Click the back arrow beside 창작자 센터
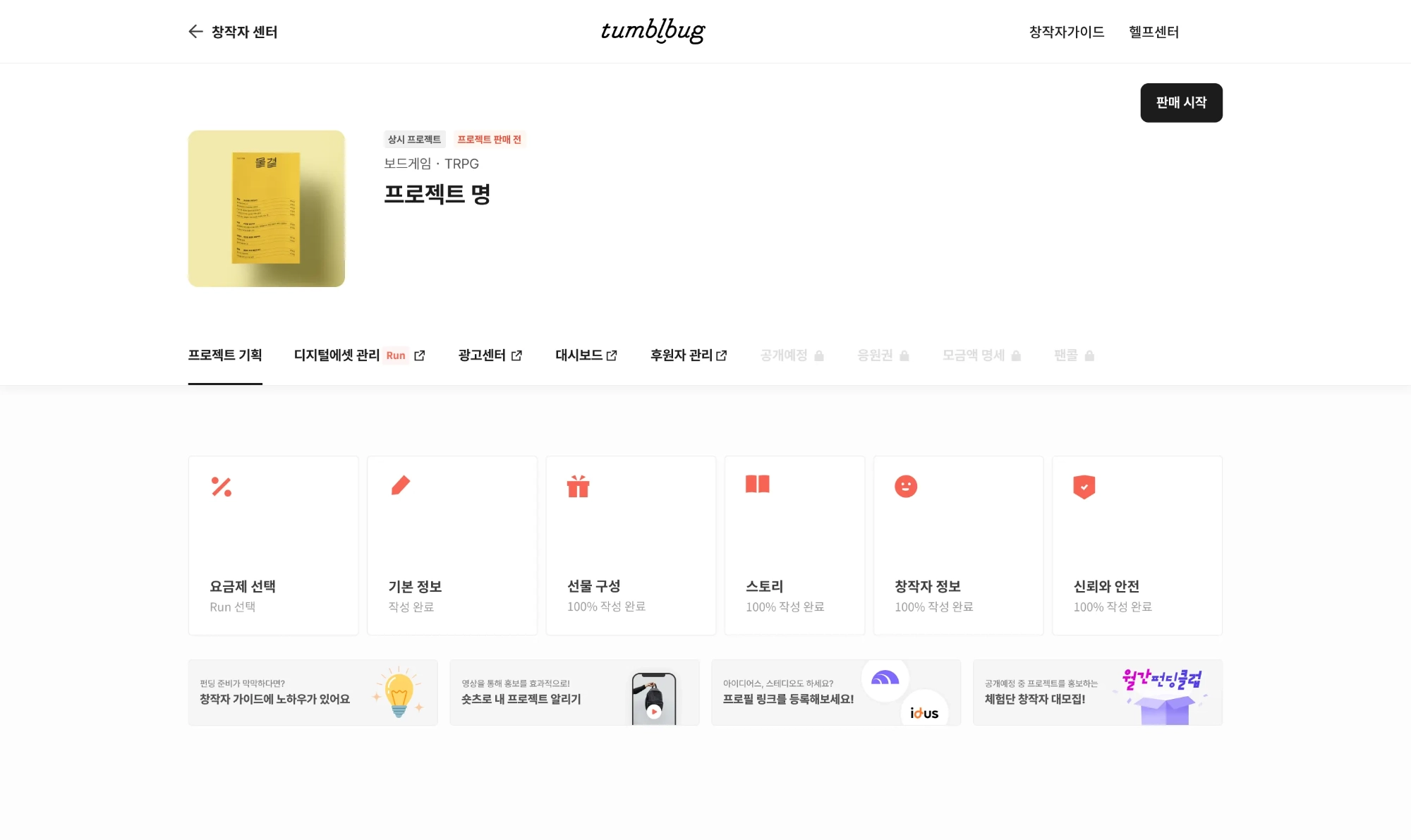 pyautogui.click(x=195, y=32)
